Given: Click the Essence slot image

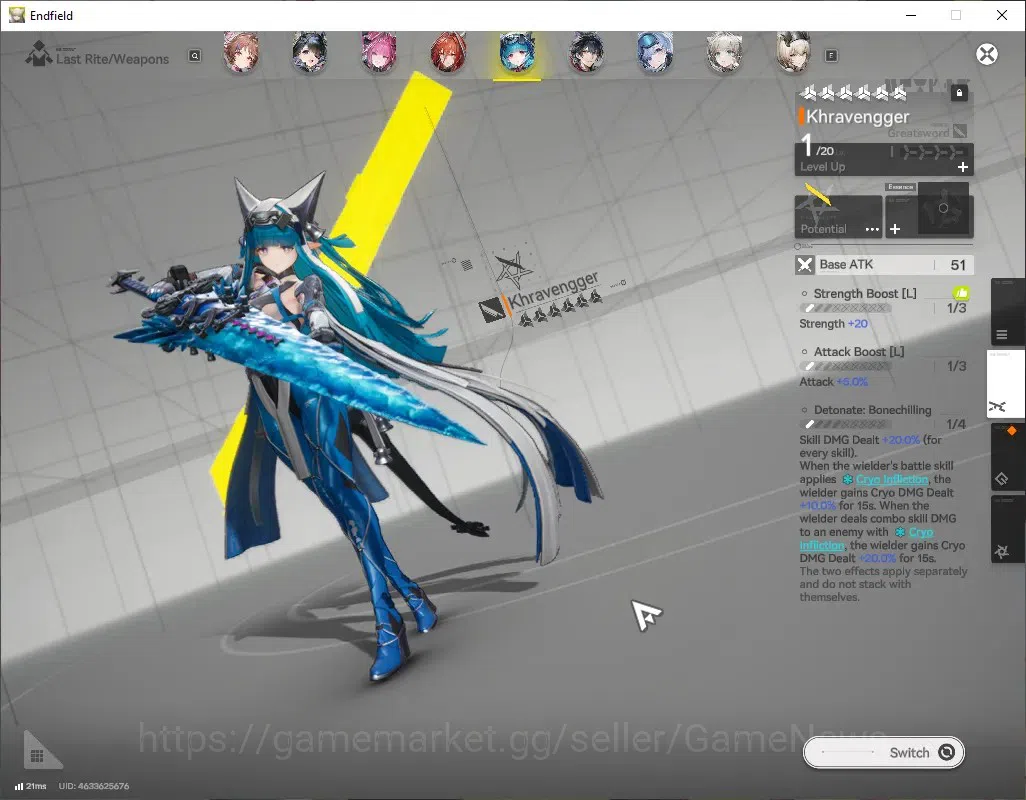Looking at the screenshot, I should (x=943, y=209).
